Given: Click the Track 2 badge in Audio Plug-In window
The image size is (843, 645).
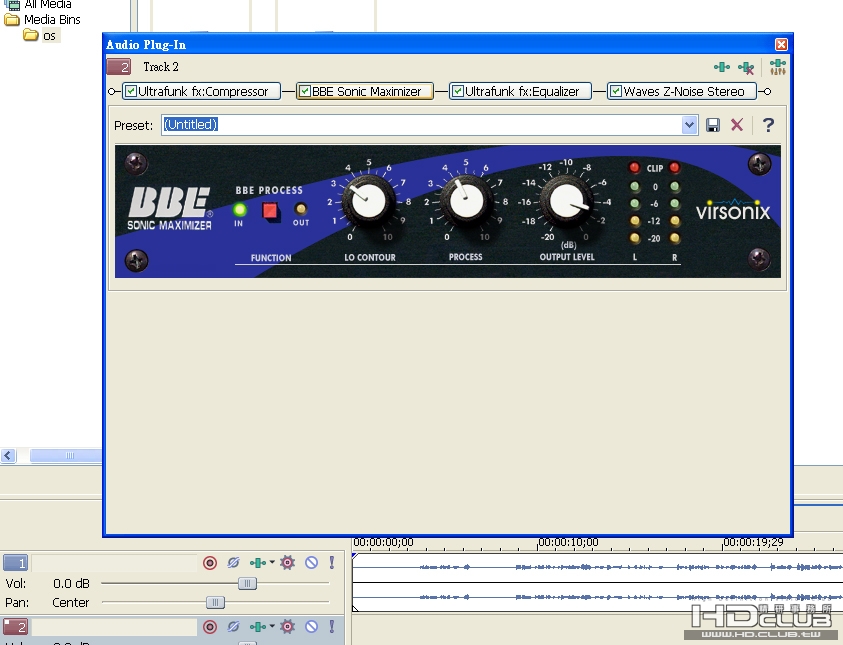Looking at the screenshot, I should [x=119, y=67].
